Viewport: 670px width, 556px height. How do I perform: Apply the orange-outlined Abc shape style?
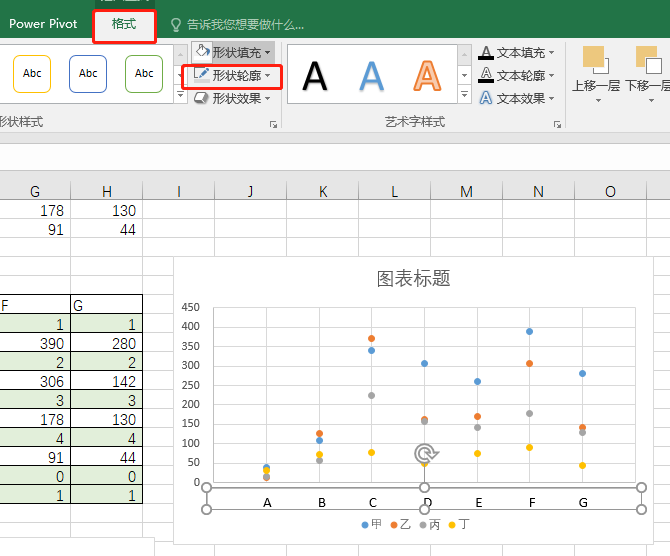point(32,73)
